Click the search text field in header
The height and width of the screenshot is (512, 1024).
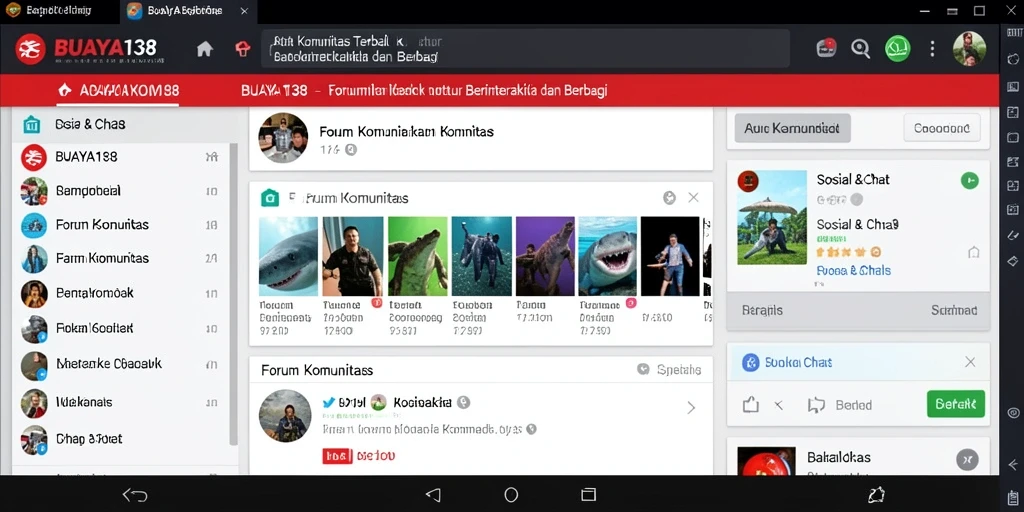click(526, 49)
